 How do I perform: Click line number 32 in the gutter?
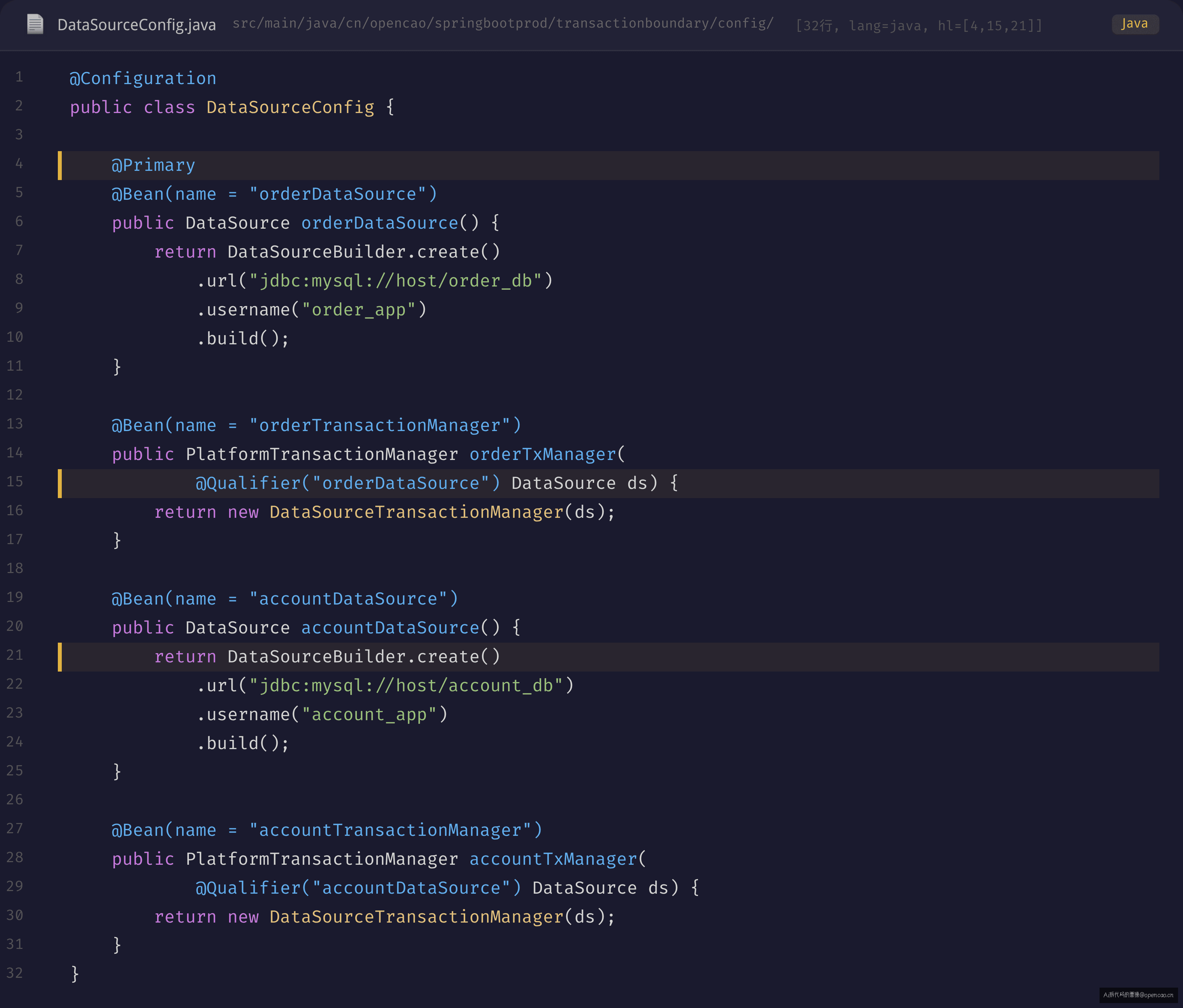pos(15,973)
